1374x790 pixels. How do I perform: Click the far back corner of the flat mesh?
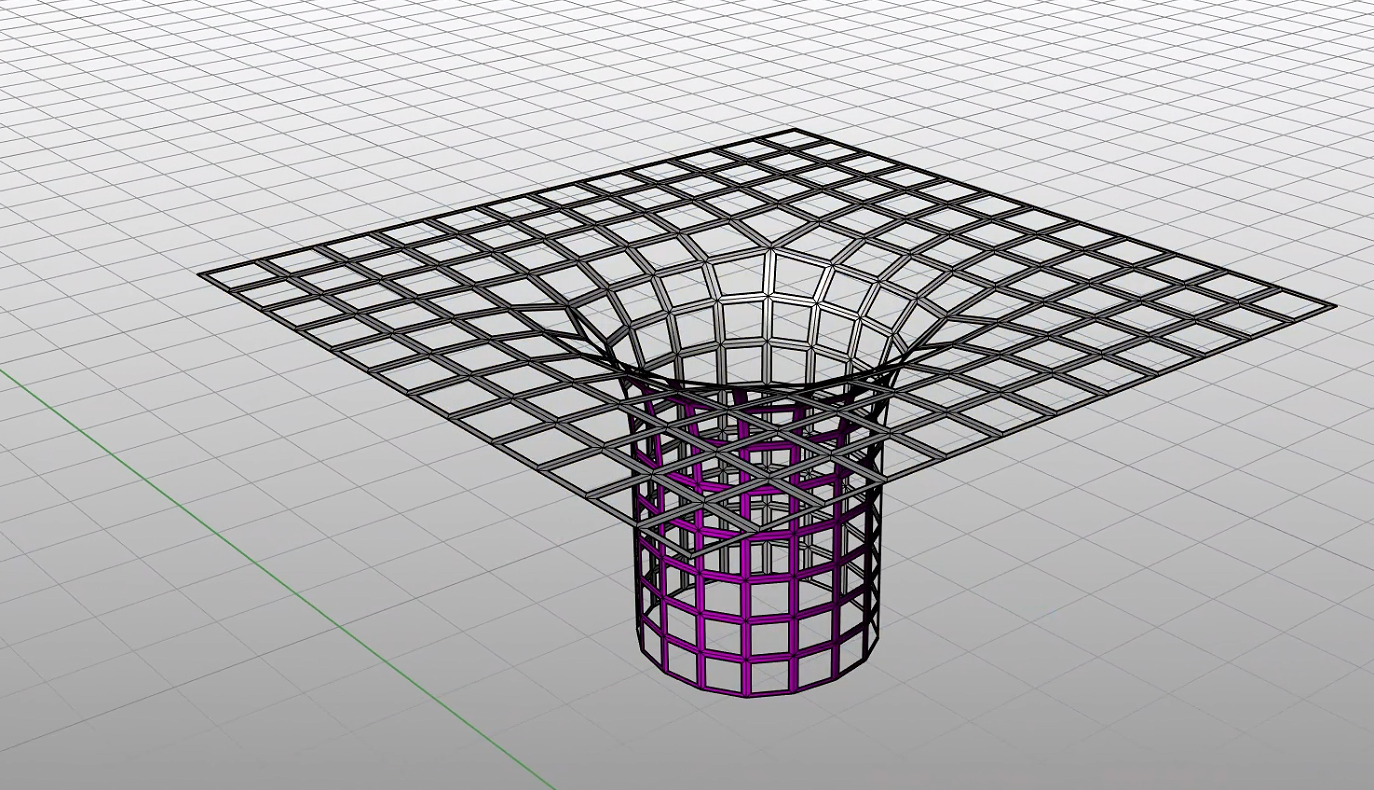[792, 130]
